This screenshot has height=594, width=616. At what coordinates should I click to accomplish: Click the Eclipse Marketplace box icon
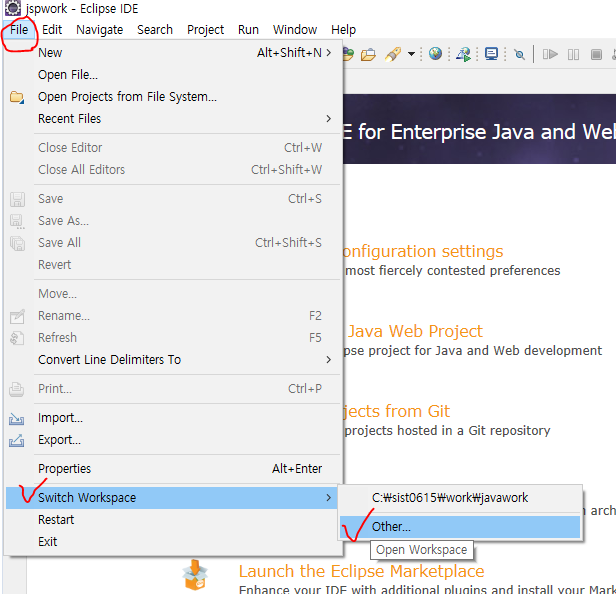tap(195, 575)
